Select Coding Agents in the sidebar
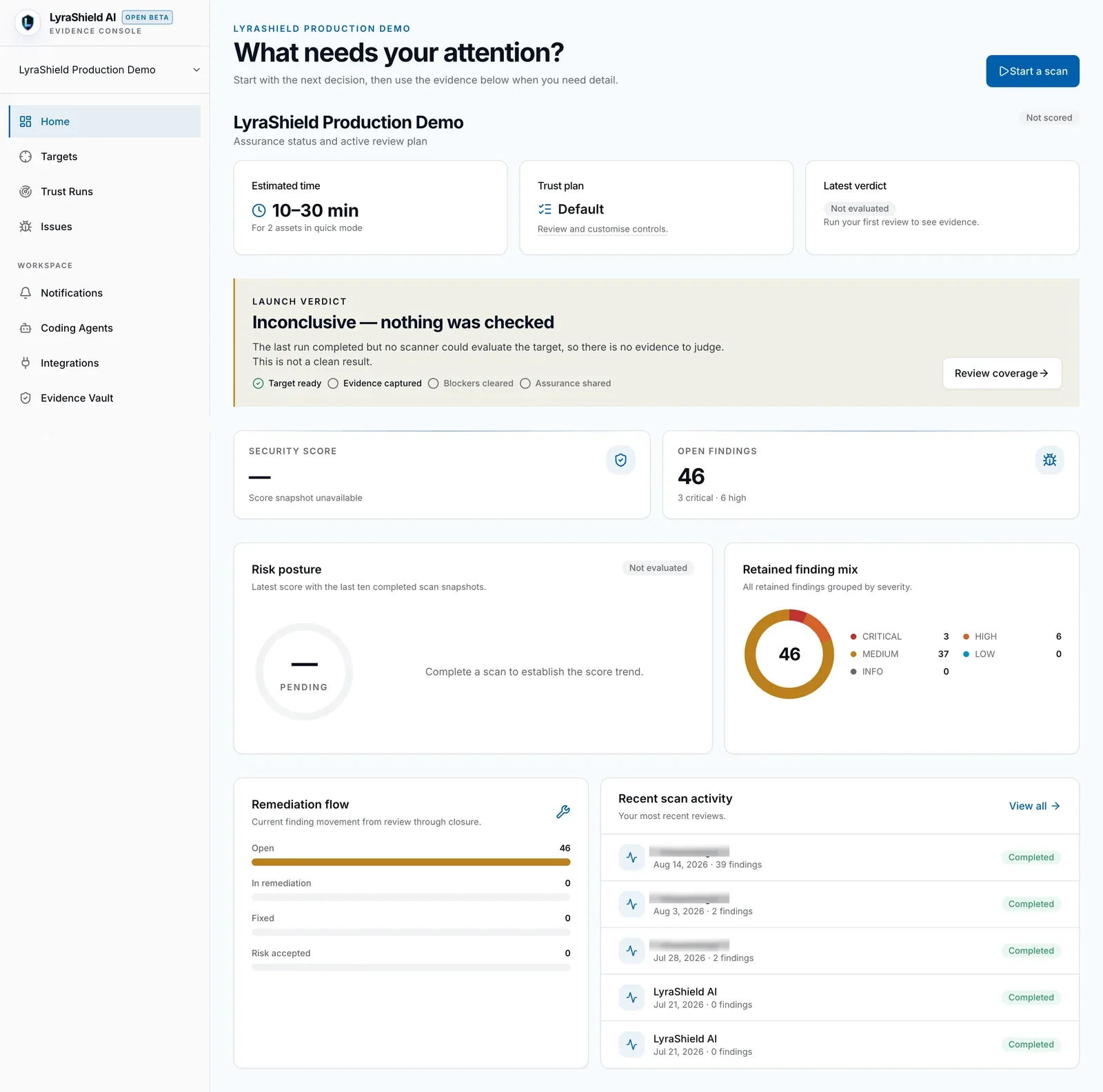This screenshot has height=1092, width=1103. (105, 328)
